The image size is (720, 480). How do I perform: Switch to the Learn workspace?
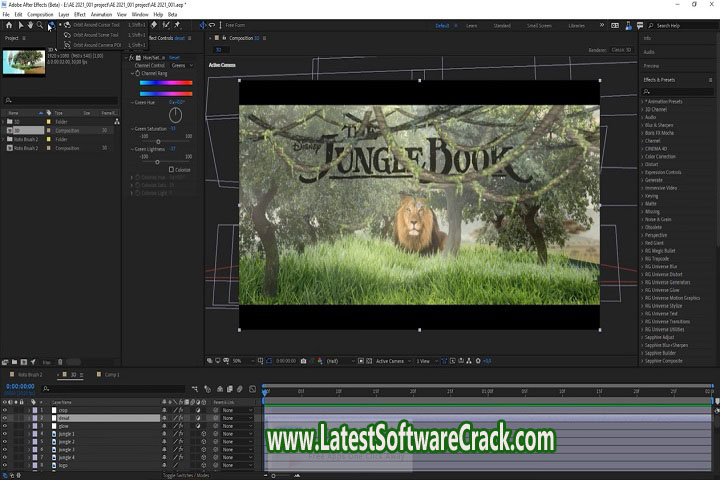(x=472, y=26)
